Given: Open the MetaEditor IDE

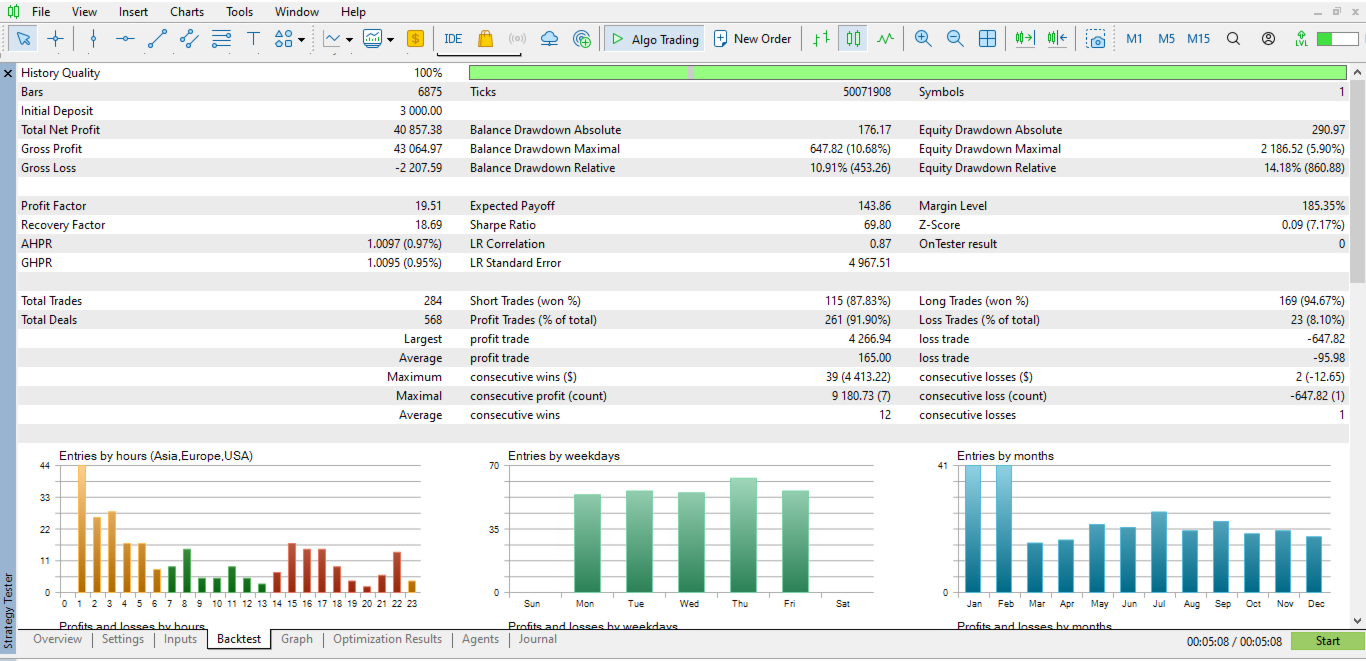Looking at the screenshot, I should coord(453,39).
